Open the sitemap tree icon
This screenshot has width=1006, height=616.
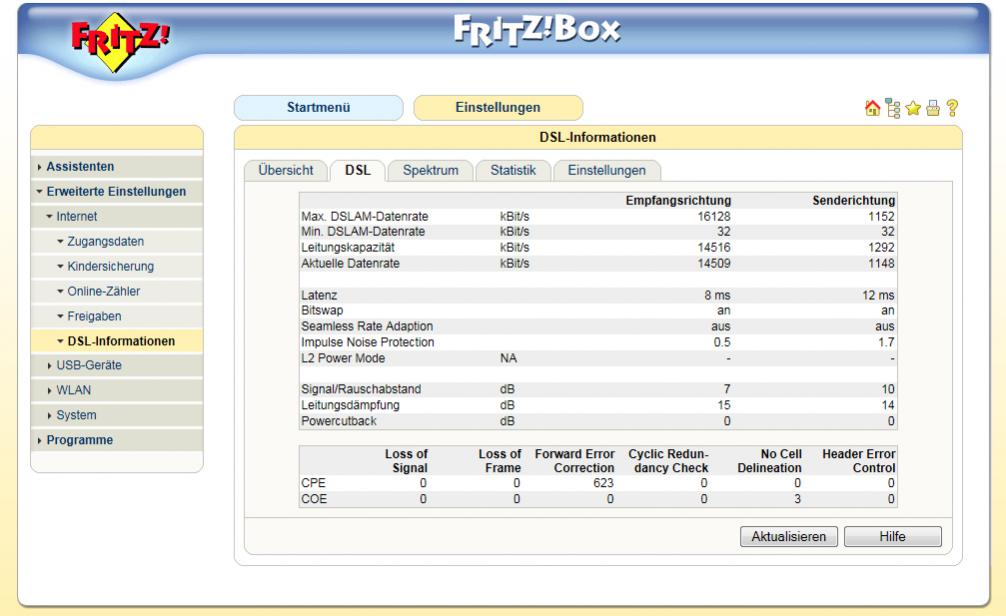click(892, 108)
